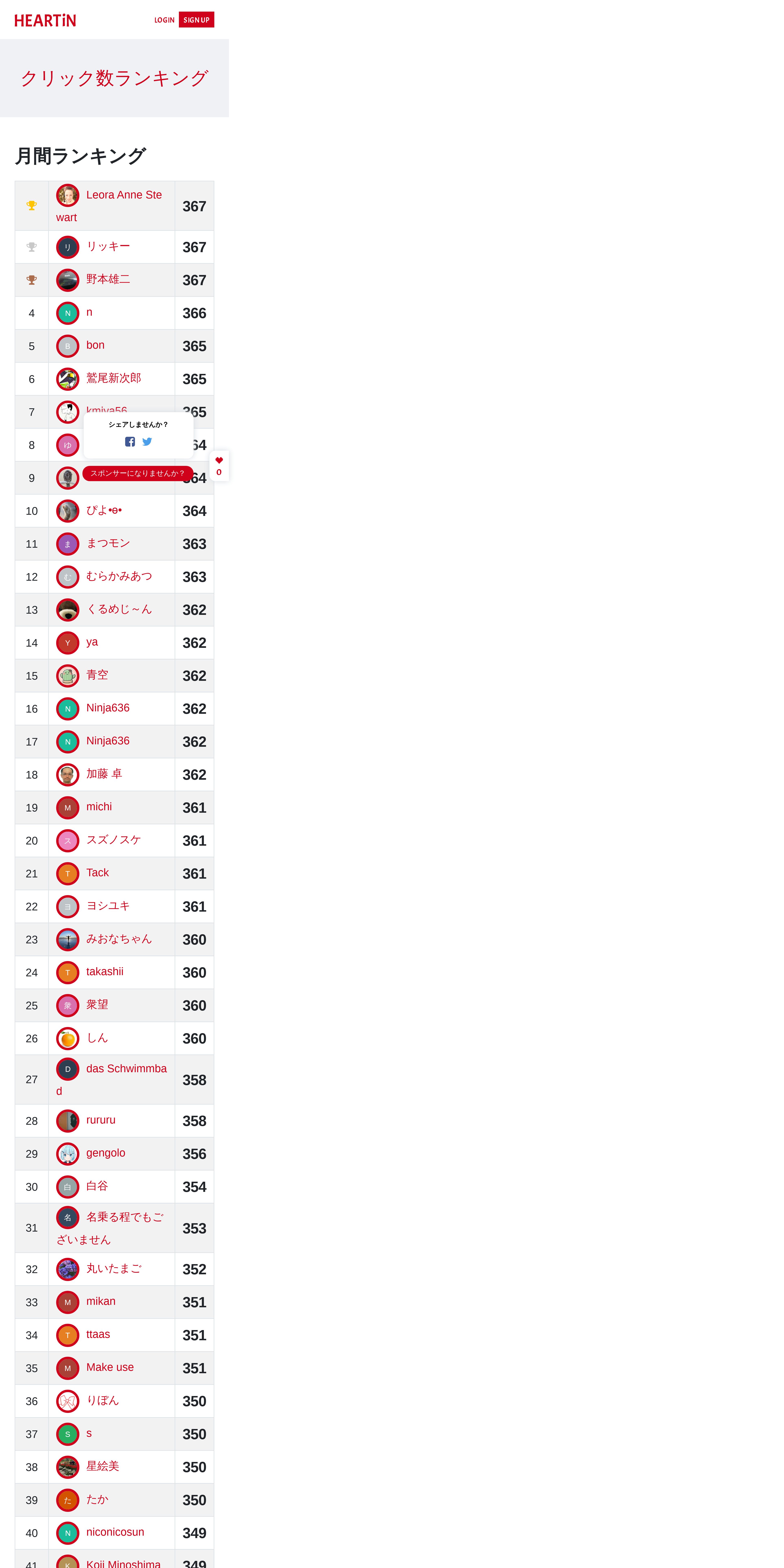784x1568 pixels.
Task: Open das Schwimmbad profile link
Action: [x=111, y=1080]
